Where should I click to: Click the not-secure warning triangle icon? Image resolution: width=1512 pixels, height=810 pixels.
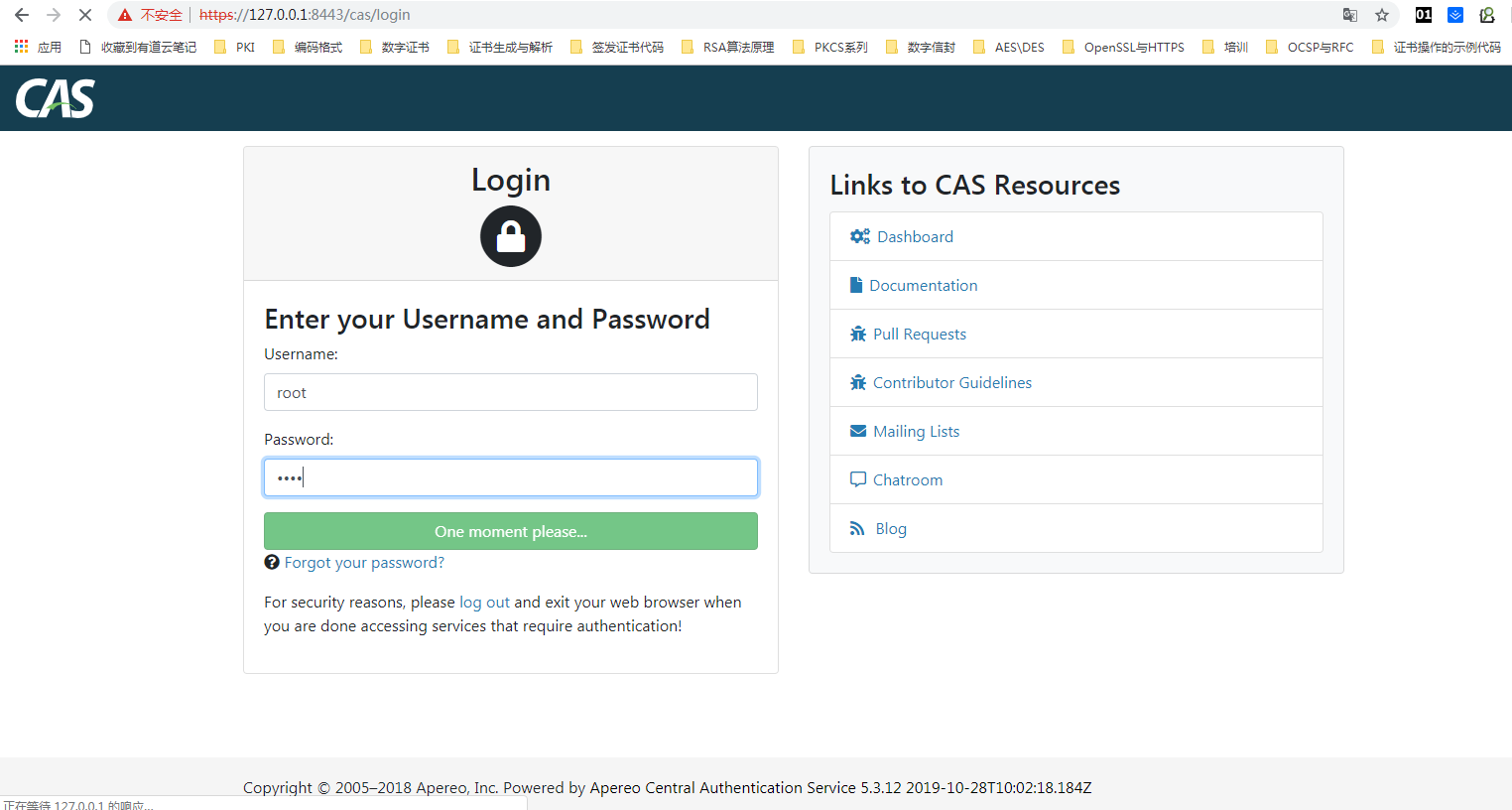click(x=125, y=15)
